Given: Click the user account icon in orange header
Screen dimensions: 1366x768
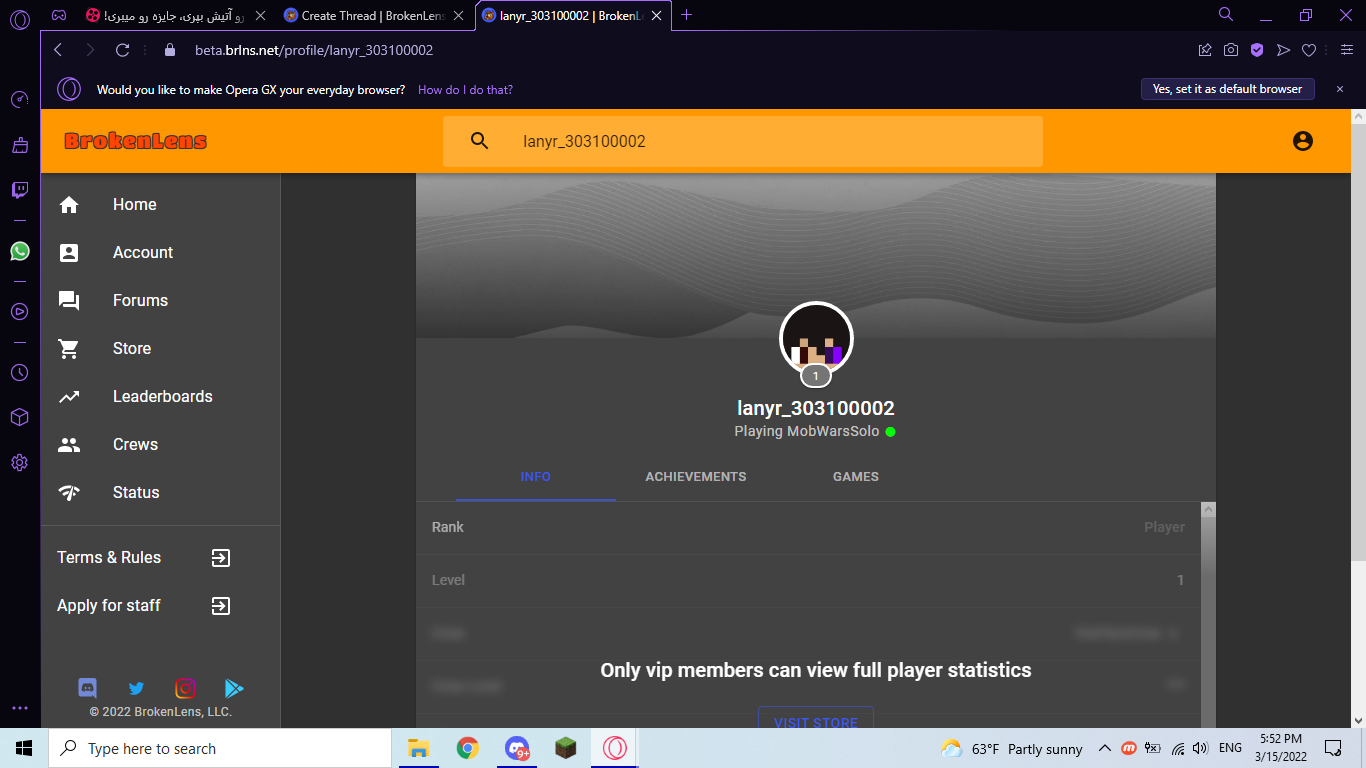Looking at the screenshot, I should (x=1302, y=141).
